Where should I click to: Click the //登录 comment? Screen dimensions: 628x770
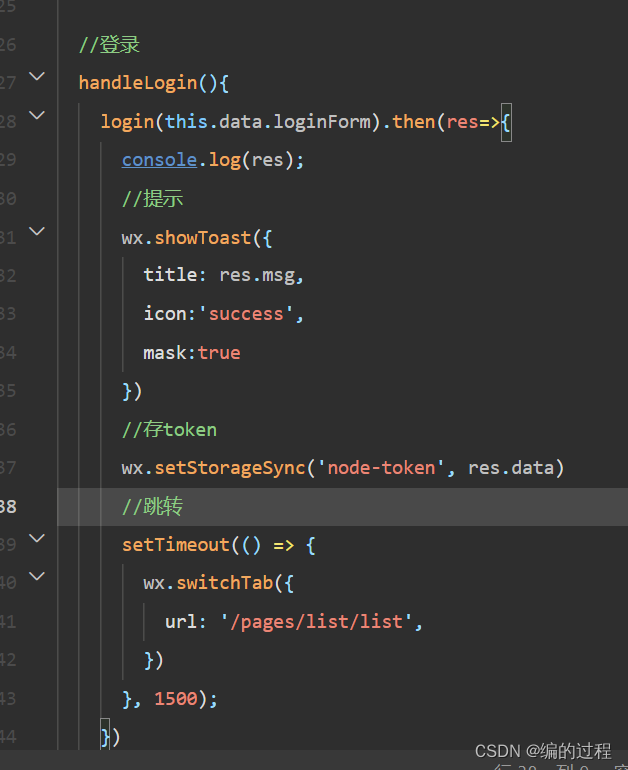click(109, 45)
